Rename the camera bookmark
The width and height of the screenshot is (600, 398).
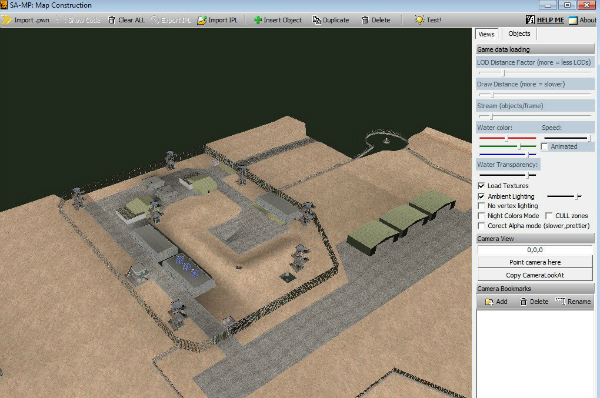[573, 302]
